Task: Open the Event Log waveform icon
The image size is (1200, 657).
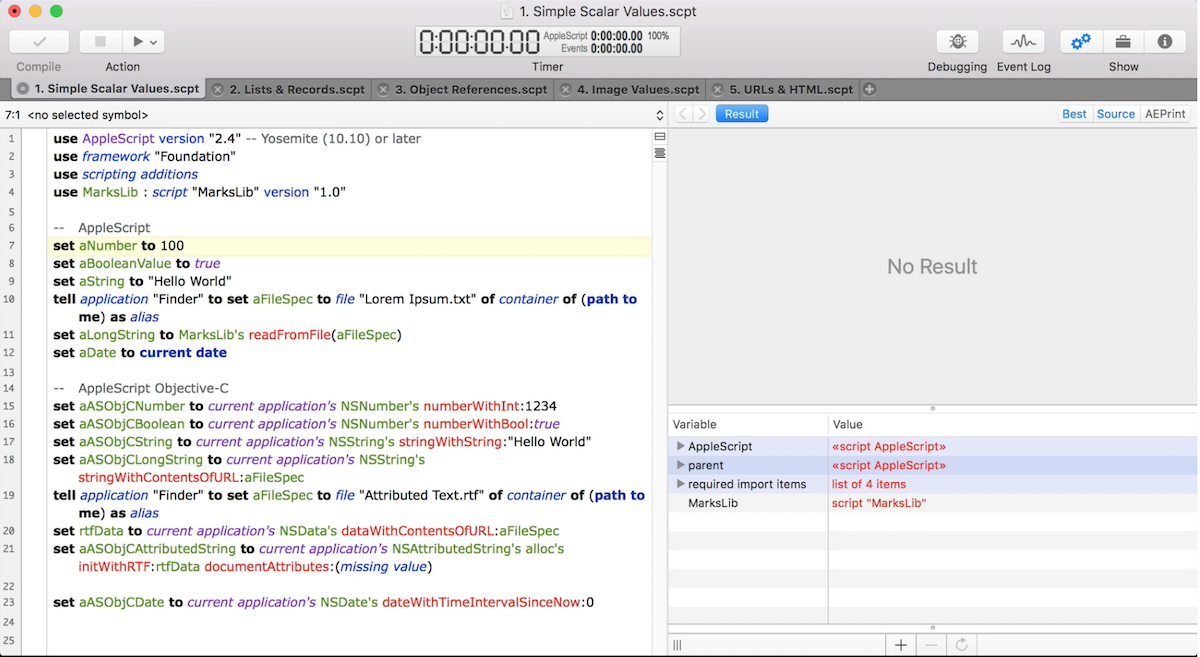Action: point(1023,42)
